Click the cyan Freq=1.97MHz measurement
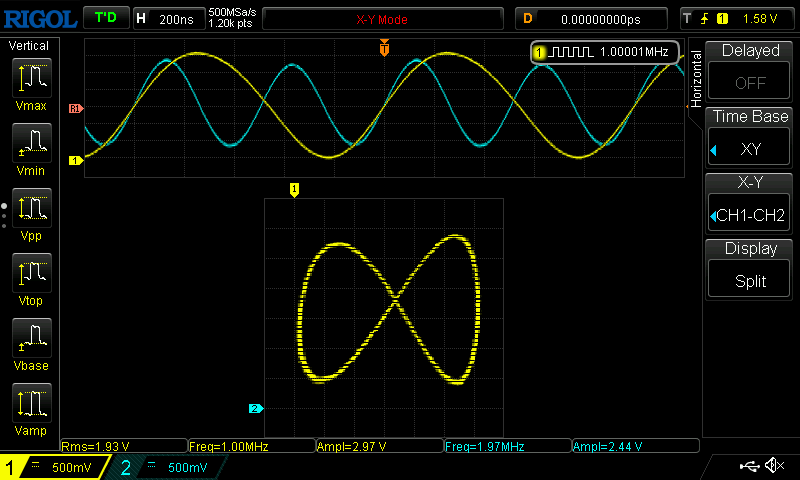The image size is (800, 480). tap(508, 446)
